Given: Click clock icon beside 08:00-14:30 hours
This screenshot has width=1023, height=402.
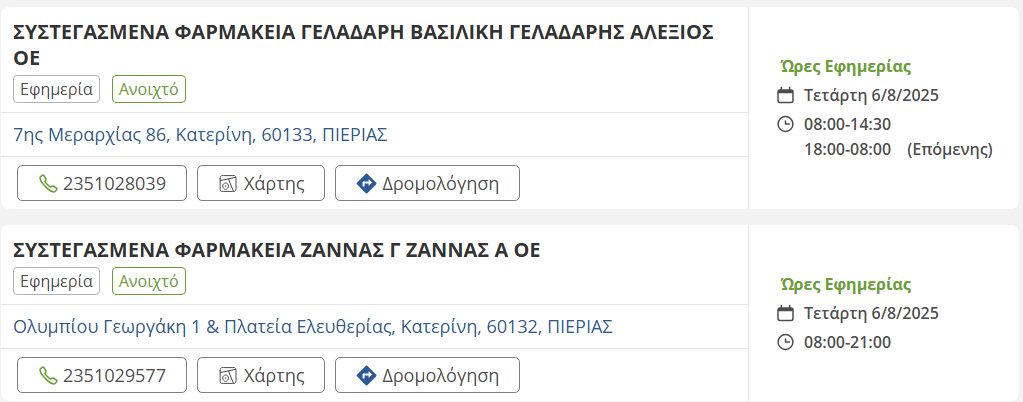Looking at the screenshot, I should (x=786, y=124).
